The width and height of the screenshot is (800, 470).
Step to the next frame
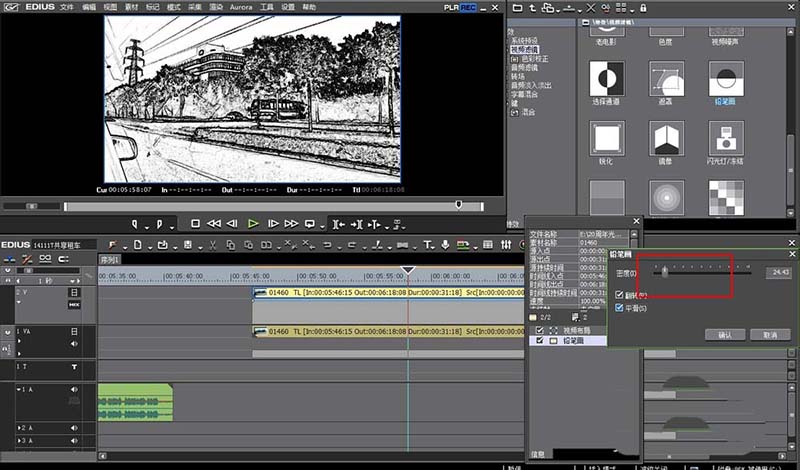(x=273, y=224)
